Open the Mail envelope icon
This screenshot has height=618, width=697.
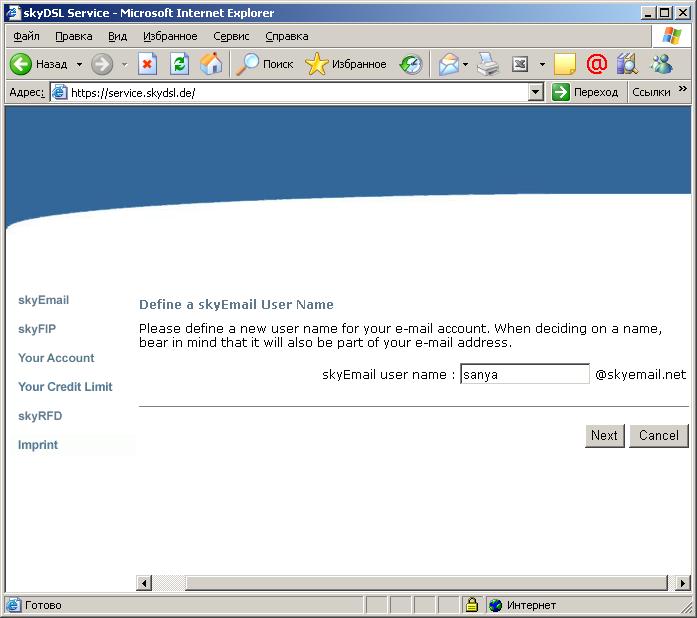[x=449, y=64]
